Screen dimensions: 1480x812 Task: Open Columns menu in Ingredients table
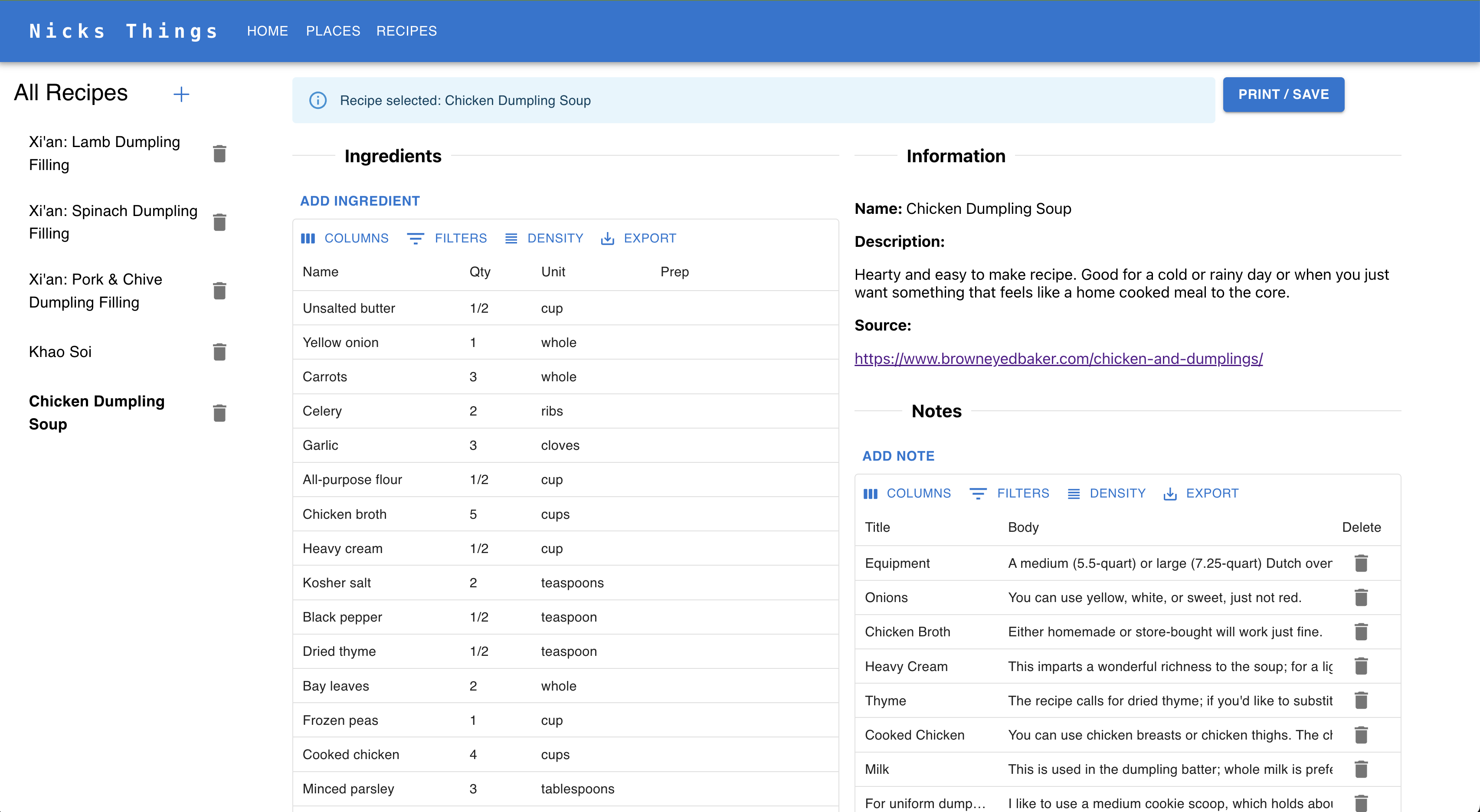pos(345,238)
